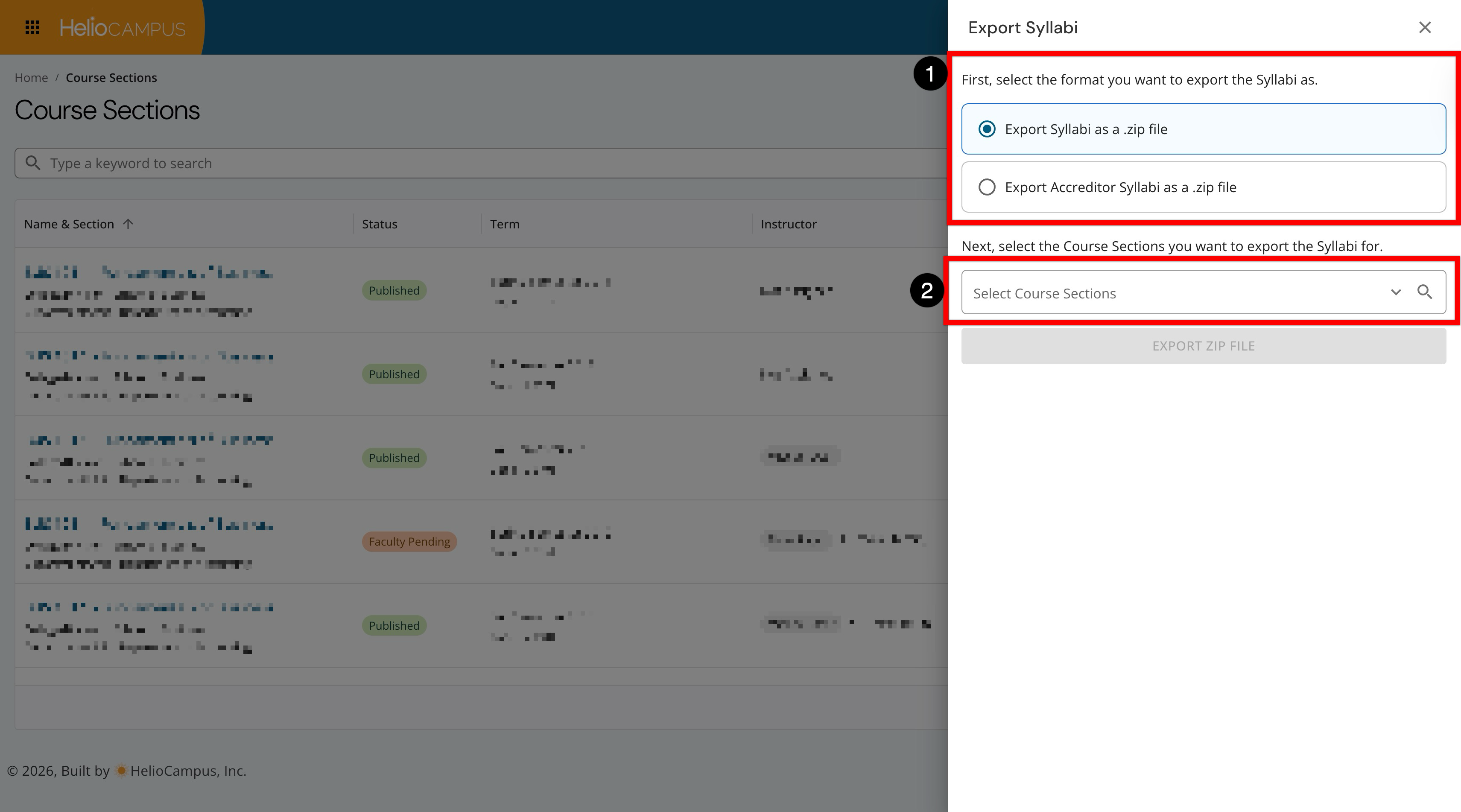
Task: Expand the Select Course Sections chevron
Action: point(1396,292)
